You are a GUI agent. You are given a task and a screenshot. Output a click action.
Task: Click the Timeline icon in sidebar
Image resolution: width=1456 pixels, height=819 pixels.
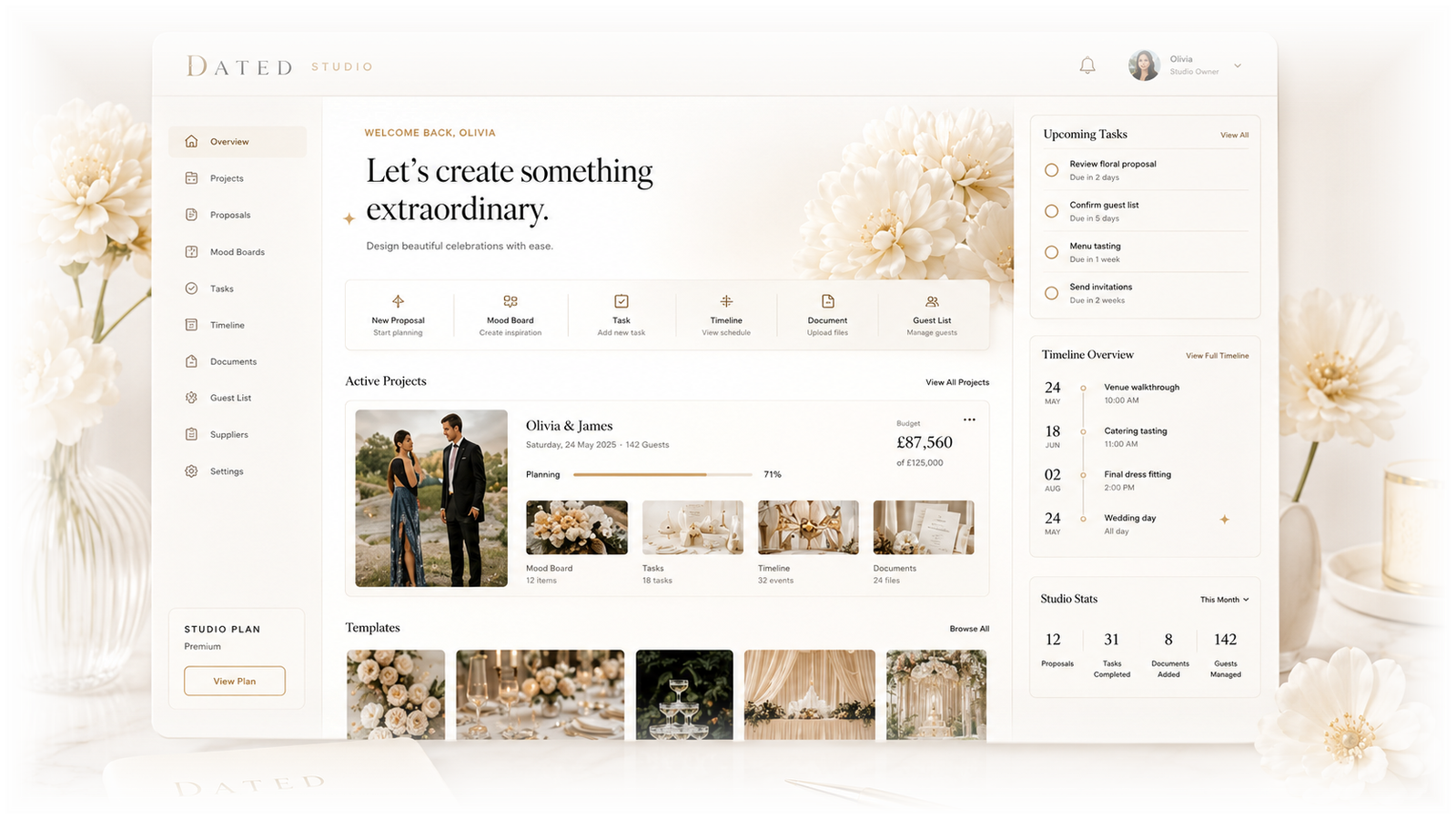191,325
